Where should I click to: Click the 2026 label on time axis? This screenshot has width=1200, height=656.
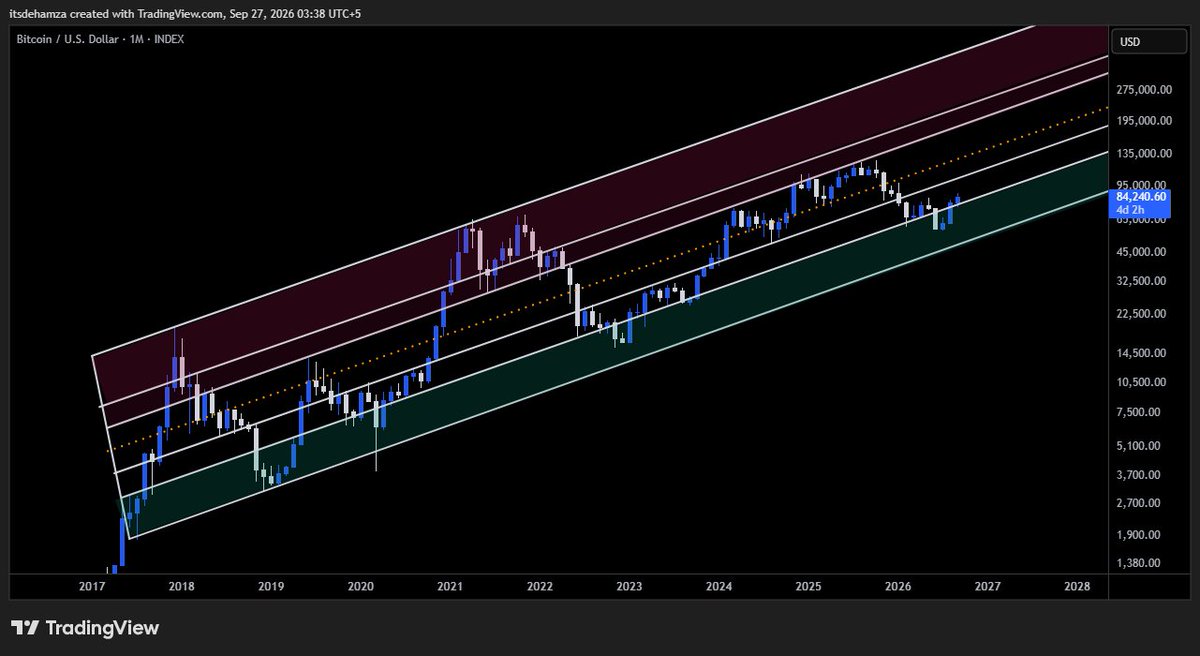coord(898,585)
